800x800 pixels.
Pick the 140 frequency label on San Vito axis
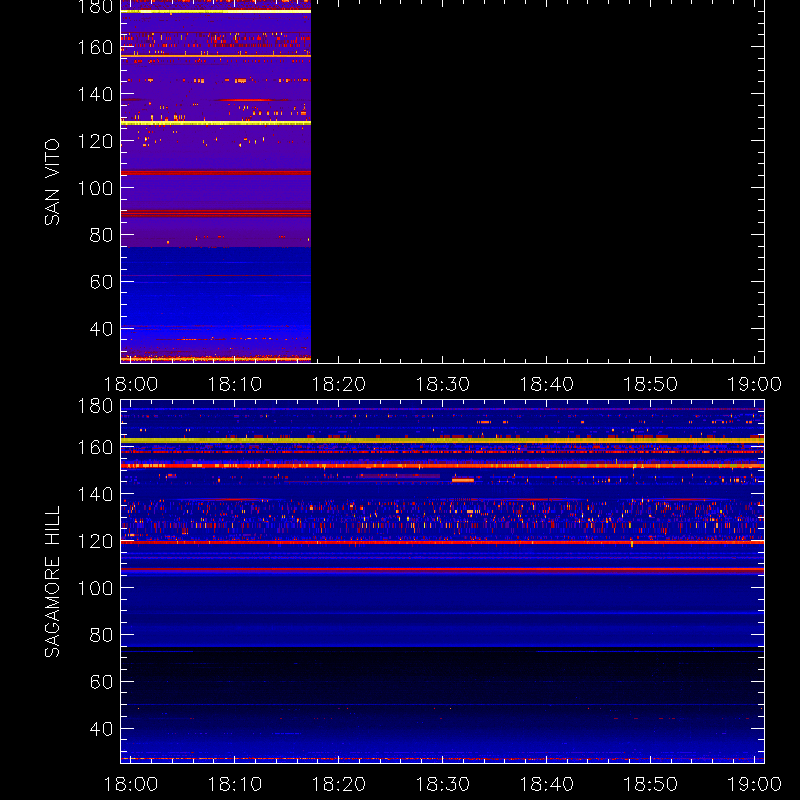point(95,94)
